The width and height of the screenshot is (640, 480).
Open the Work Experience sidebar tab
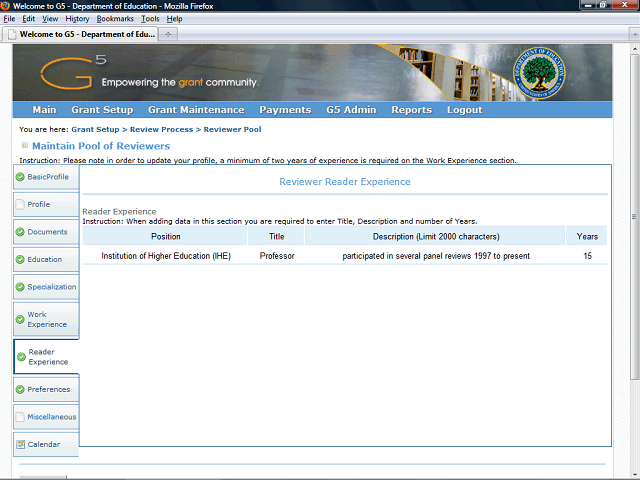(47, 320)
